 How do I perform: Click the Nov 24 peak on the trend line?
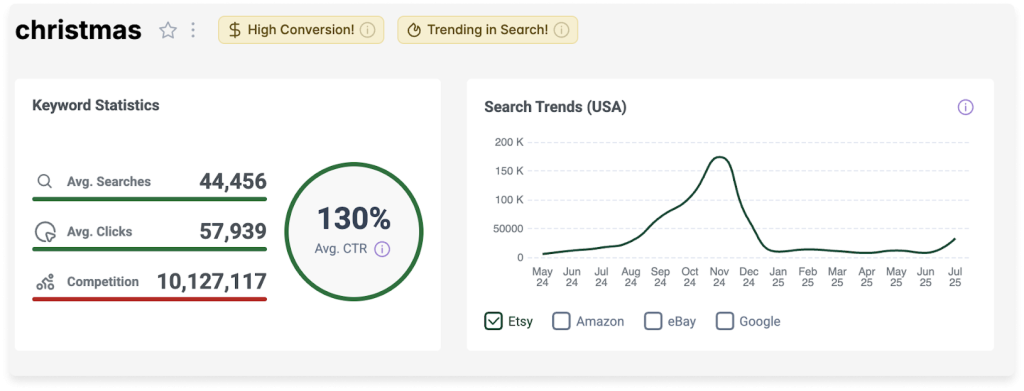(719, 157)
